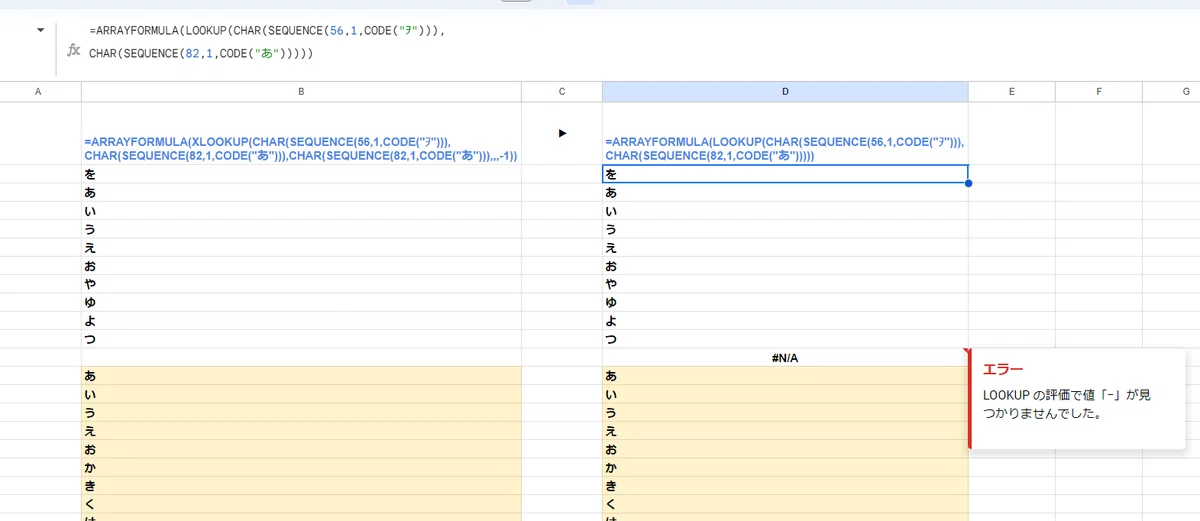Select active cell を in column D
This screenshot has height=521, width=1200.
pos(785,174)
